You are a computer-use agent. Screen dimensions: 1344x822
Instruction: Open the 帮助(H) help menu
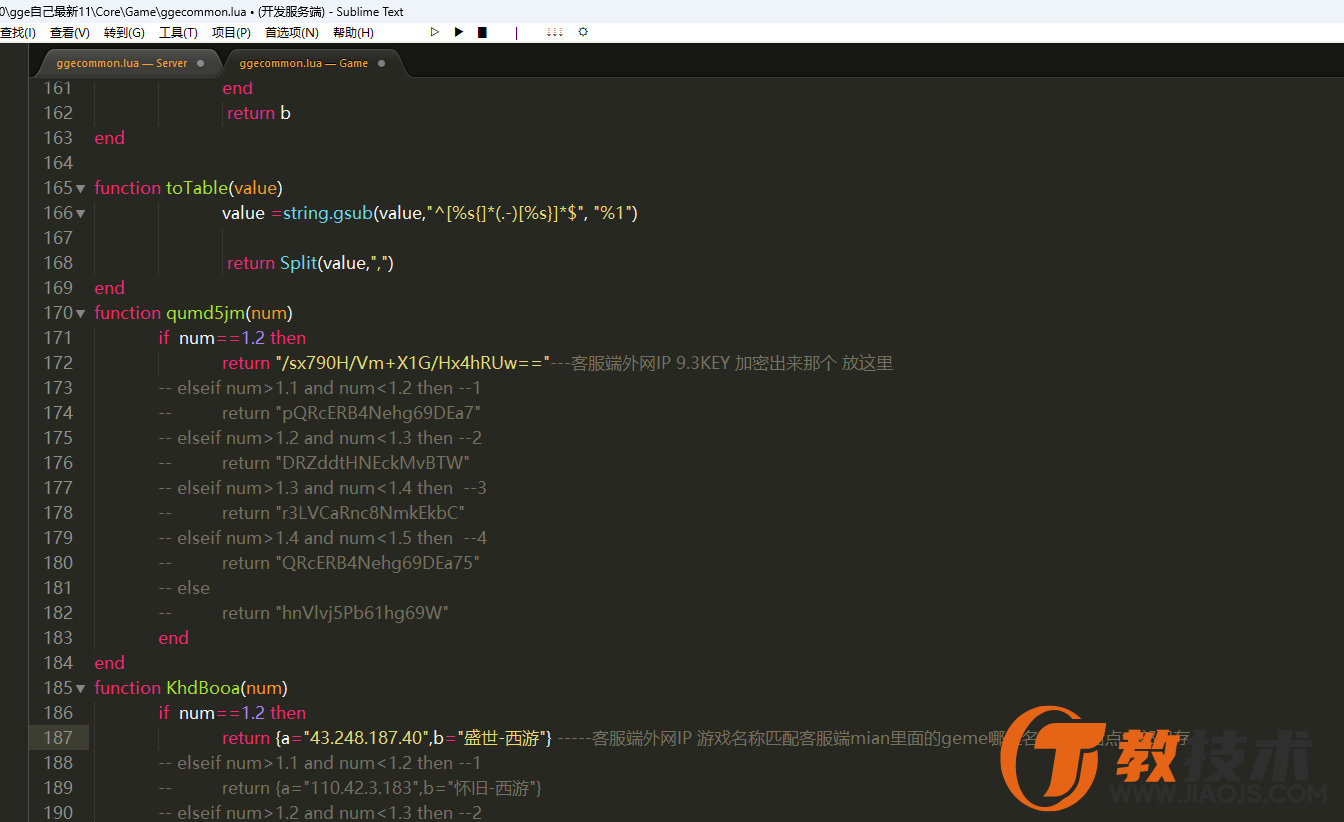click(353, 32)
